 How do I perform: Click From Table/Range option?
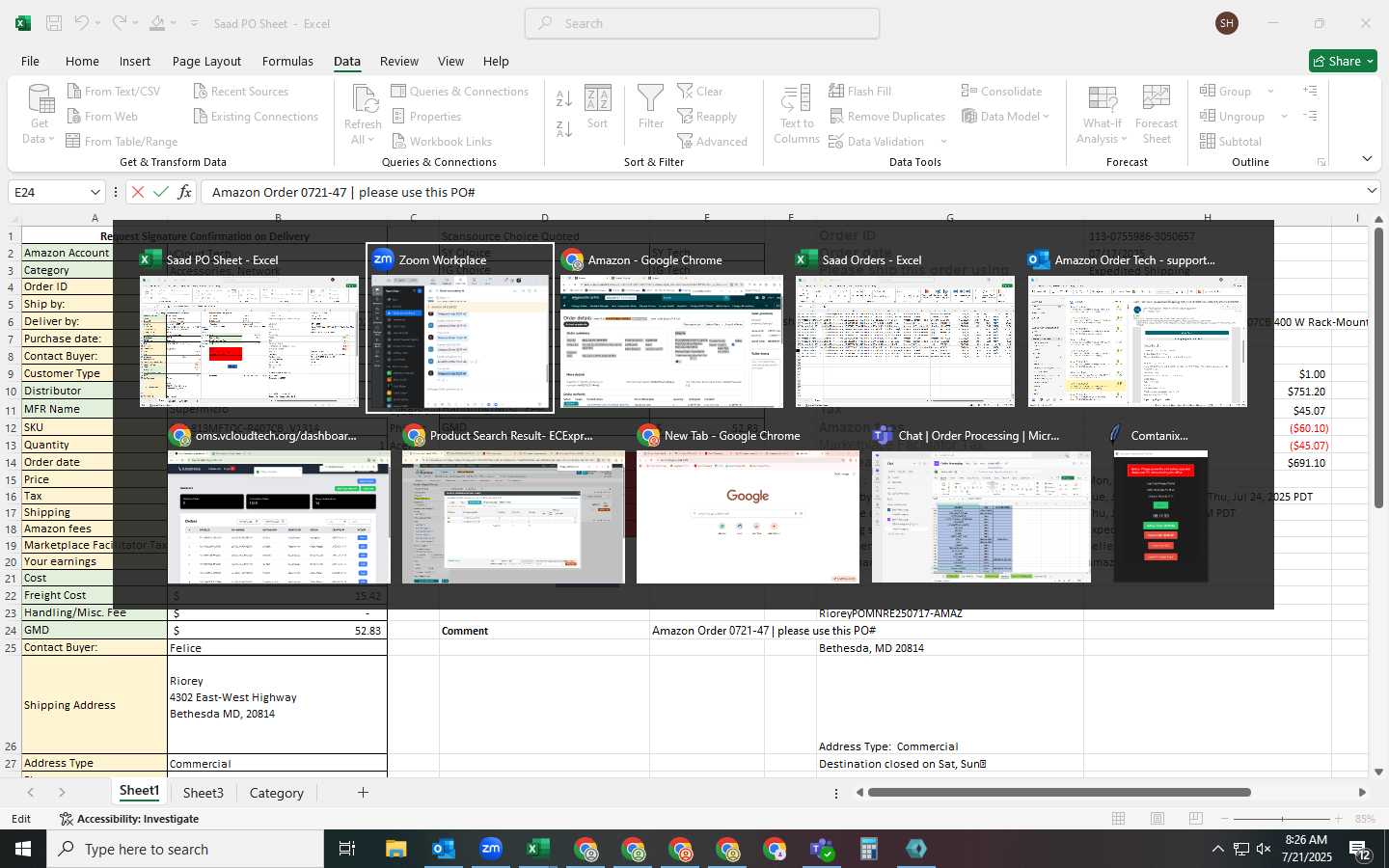click(x=123, y=142)
